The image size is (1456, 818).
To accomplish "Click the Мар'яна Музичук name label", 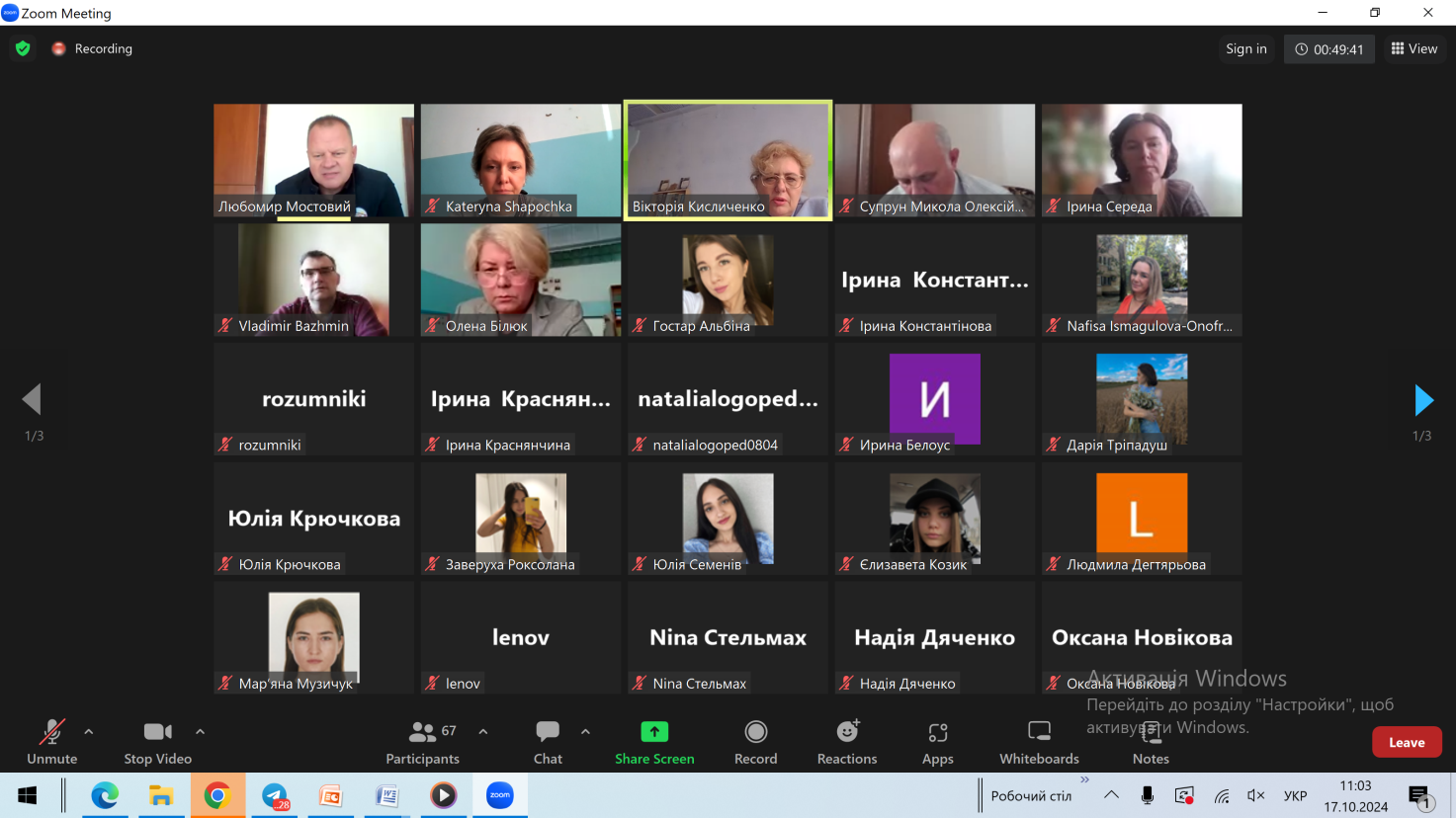I will click(x=296, y=683).
